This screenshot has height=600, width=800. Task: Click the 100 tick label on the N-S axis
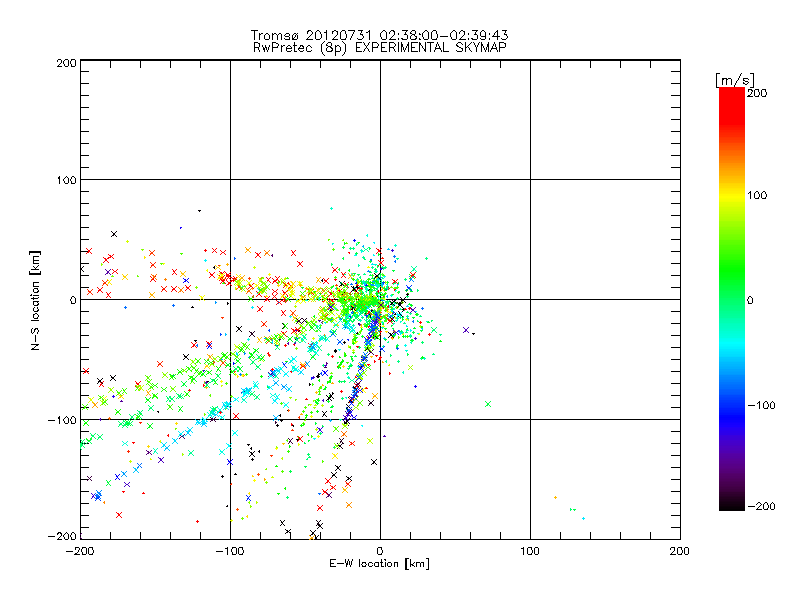pos(65,180)
